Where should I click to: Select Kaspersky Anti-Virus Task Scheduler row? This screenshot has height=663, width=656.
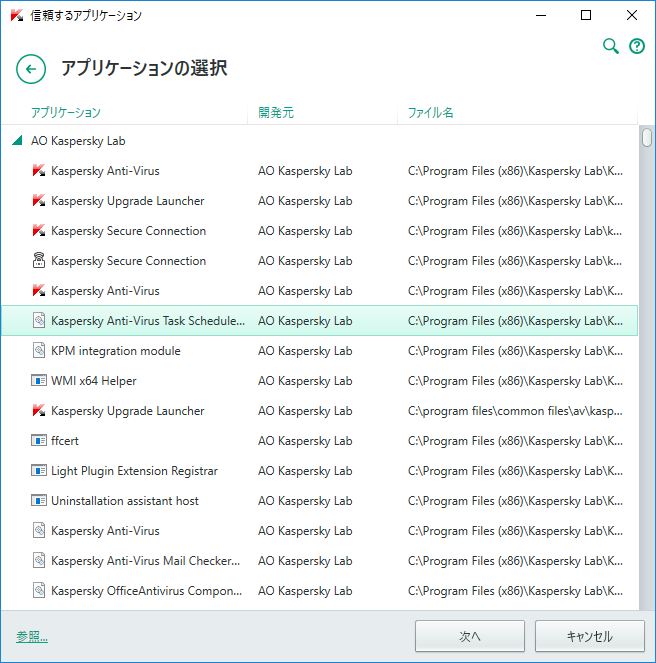tap(319, 321)
